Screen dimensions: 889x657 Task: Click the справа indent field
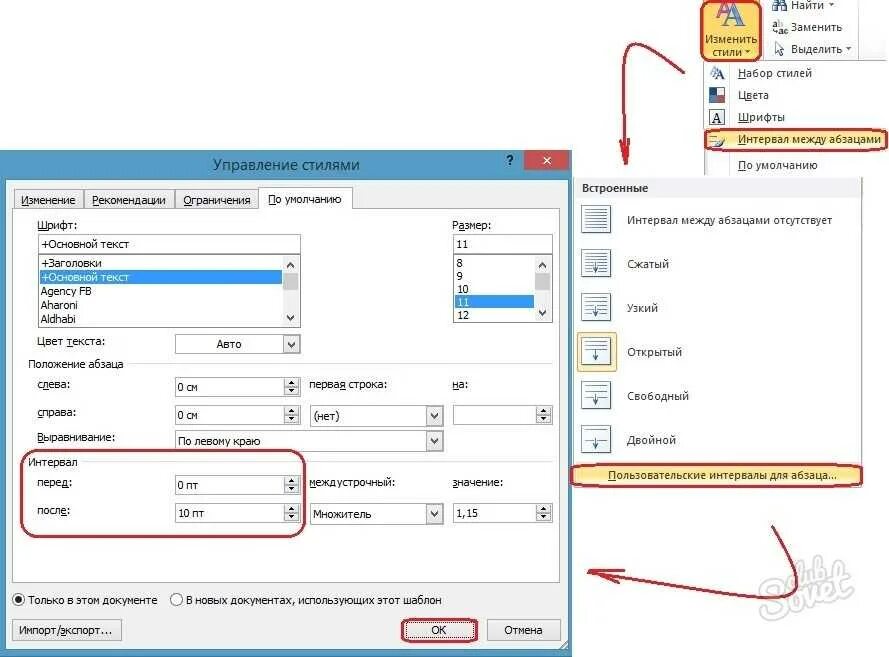point(230,415)
